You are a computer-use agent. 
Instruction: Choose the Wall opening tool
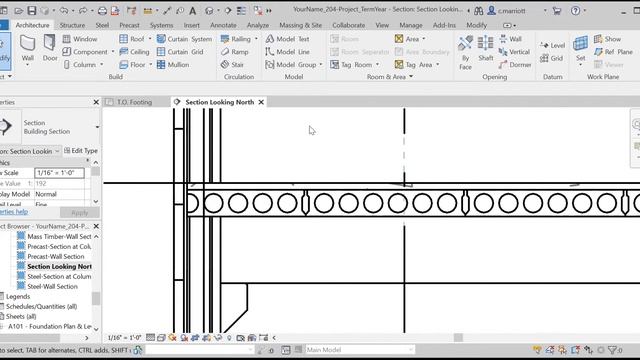coord(511,39)
